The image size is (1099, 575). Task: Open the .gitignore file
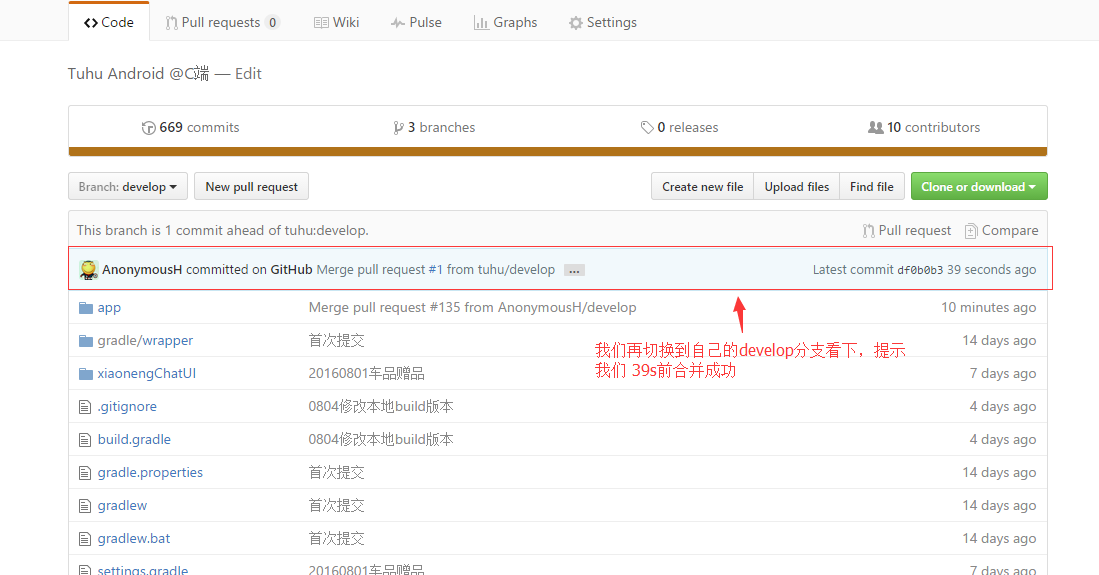tap(127, 407)
